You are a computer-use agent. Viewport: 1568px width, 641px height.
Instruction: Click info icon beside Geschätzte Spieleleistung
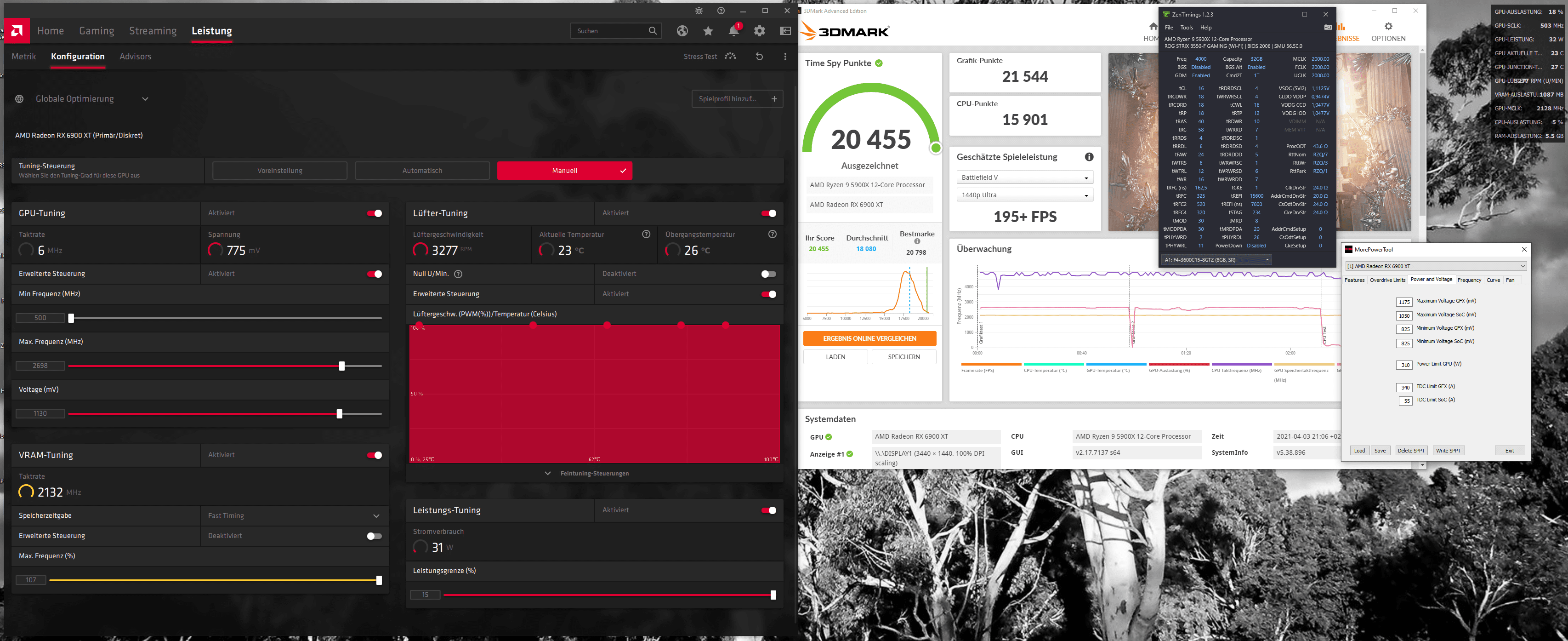pyautogui.click(x=1089, y=157)
